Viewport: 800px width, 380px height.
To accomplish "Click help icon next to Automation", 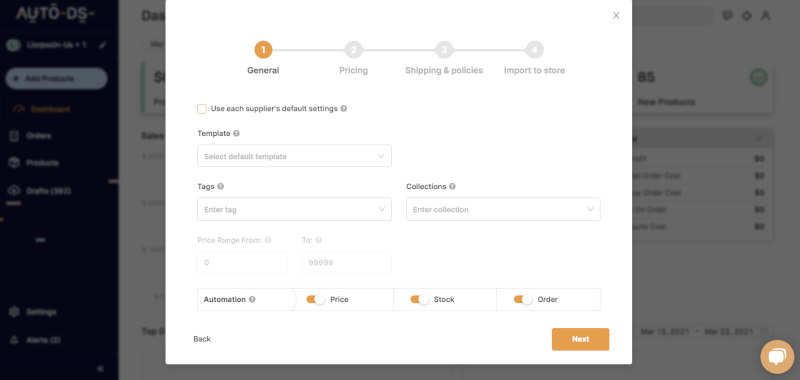I will coord(252,299).
